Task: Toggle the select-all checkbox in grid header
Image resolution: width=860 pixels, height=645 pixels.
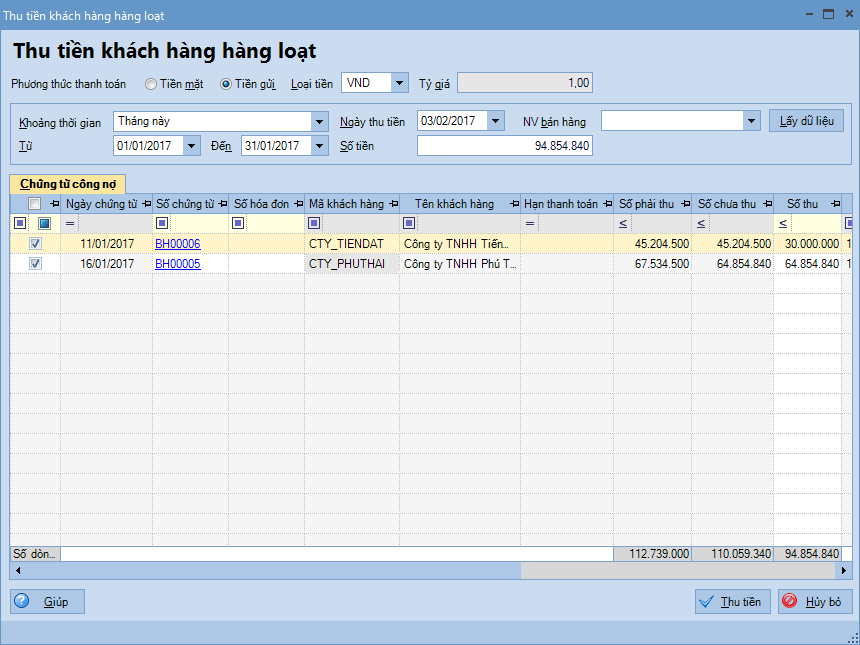Action: coord(35,204)
